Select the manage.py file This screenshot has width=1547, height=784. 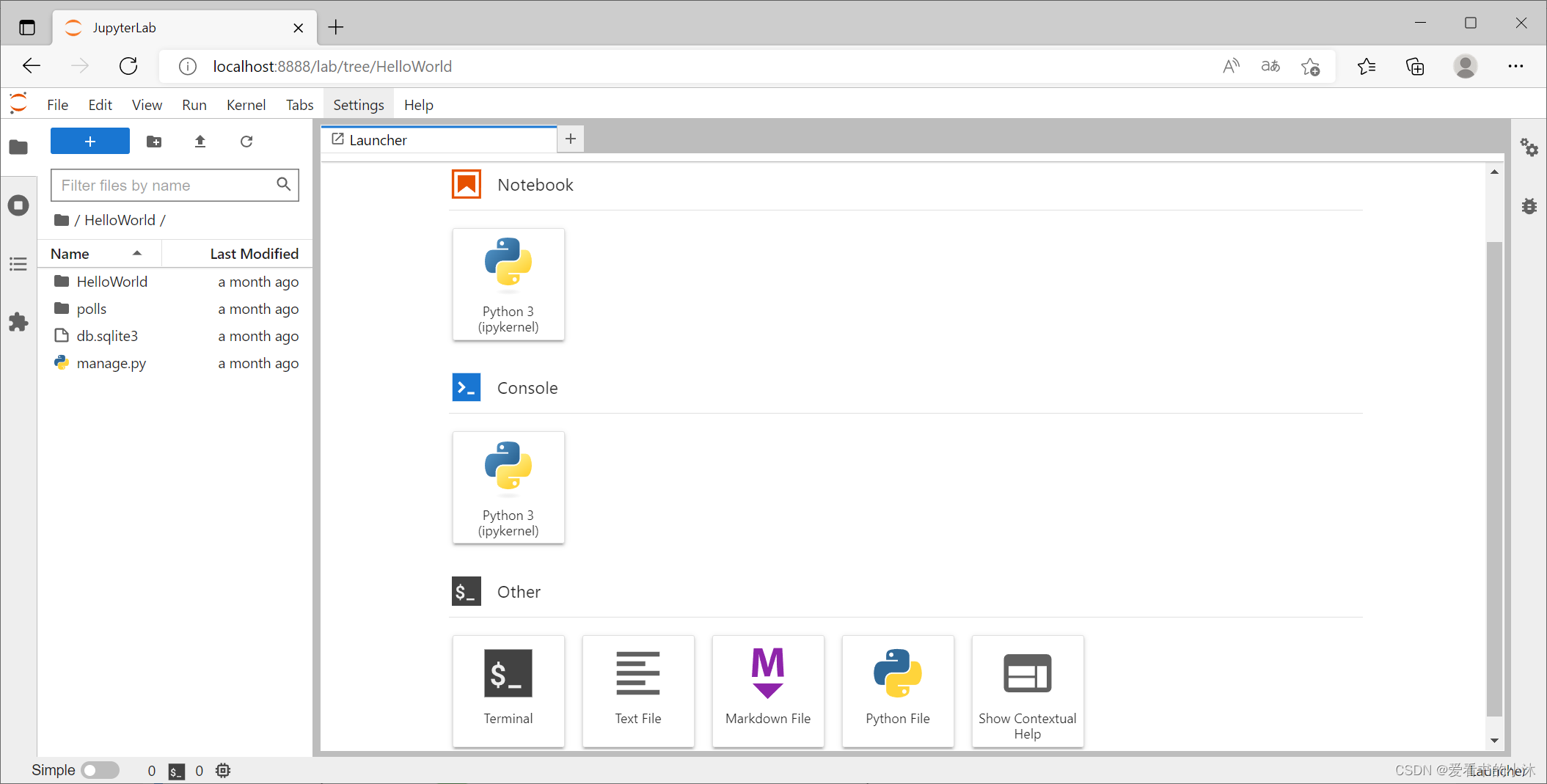[x=175, y=363]
